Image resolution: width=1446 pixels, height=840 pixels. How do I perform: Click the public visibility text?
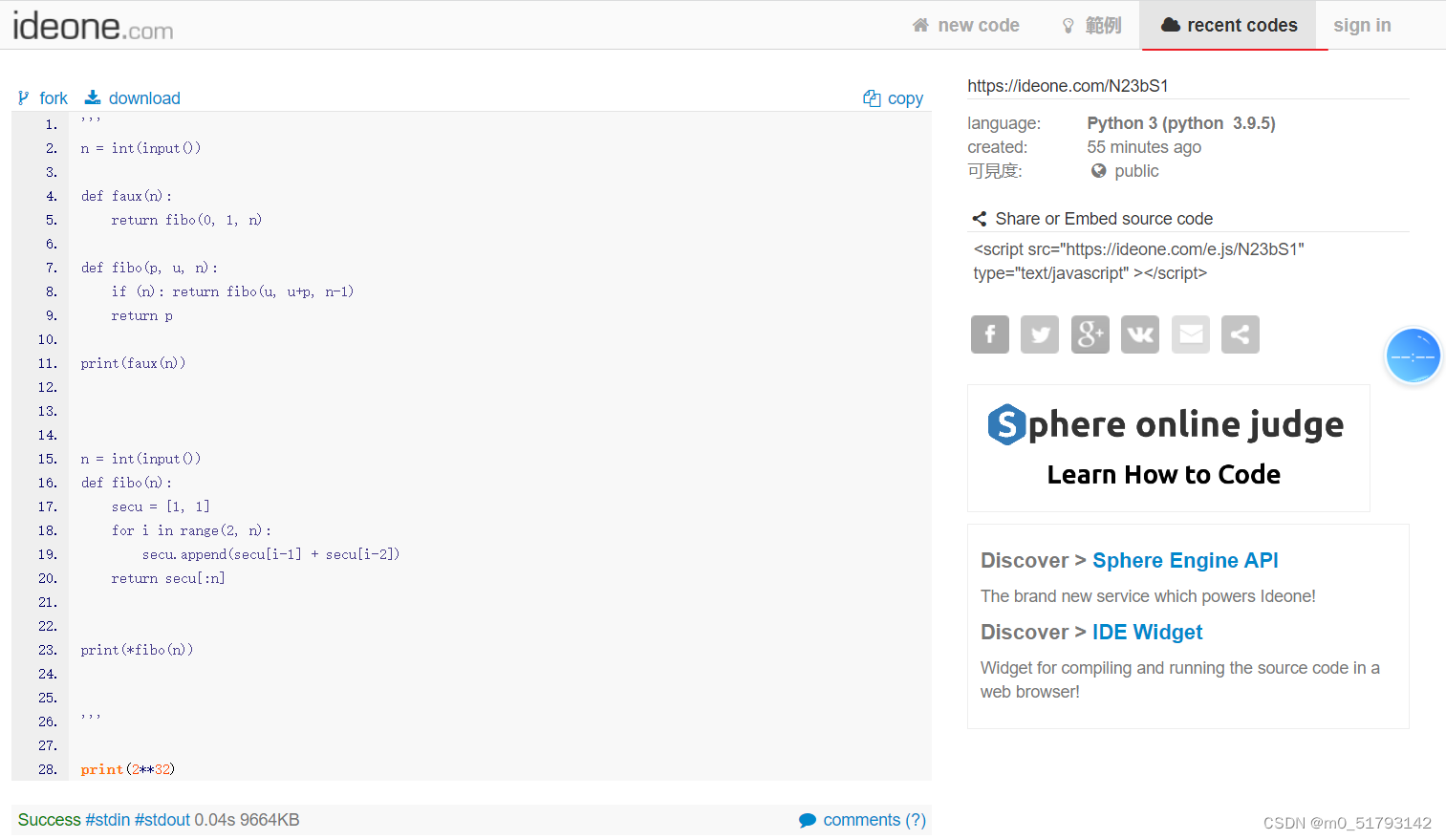click(1136, 171)
